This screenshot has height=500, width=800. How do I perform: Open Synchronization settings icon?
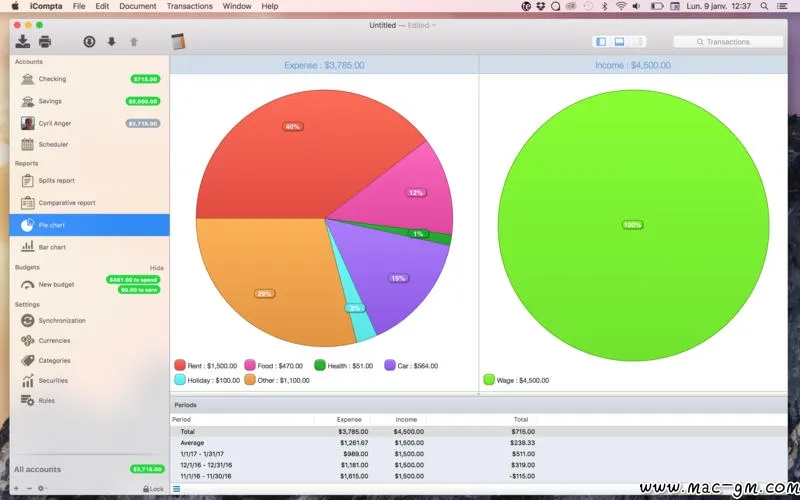coord(28,320)
